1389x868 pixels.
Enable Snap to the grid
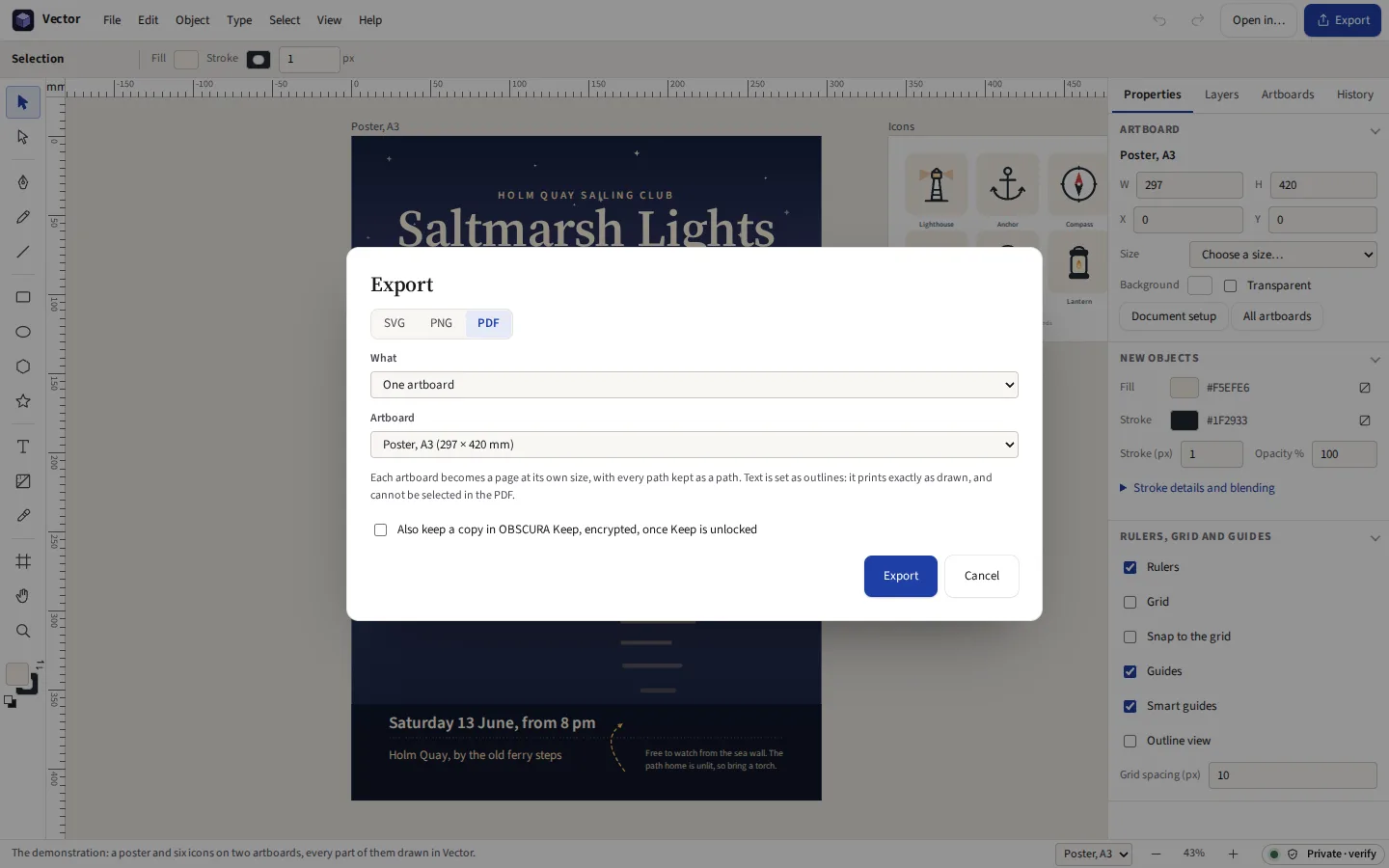point(1130,637)
